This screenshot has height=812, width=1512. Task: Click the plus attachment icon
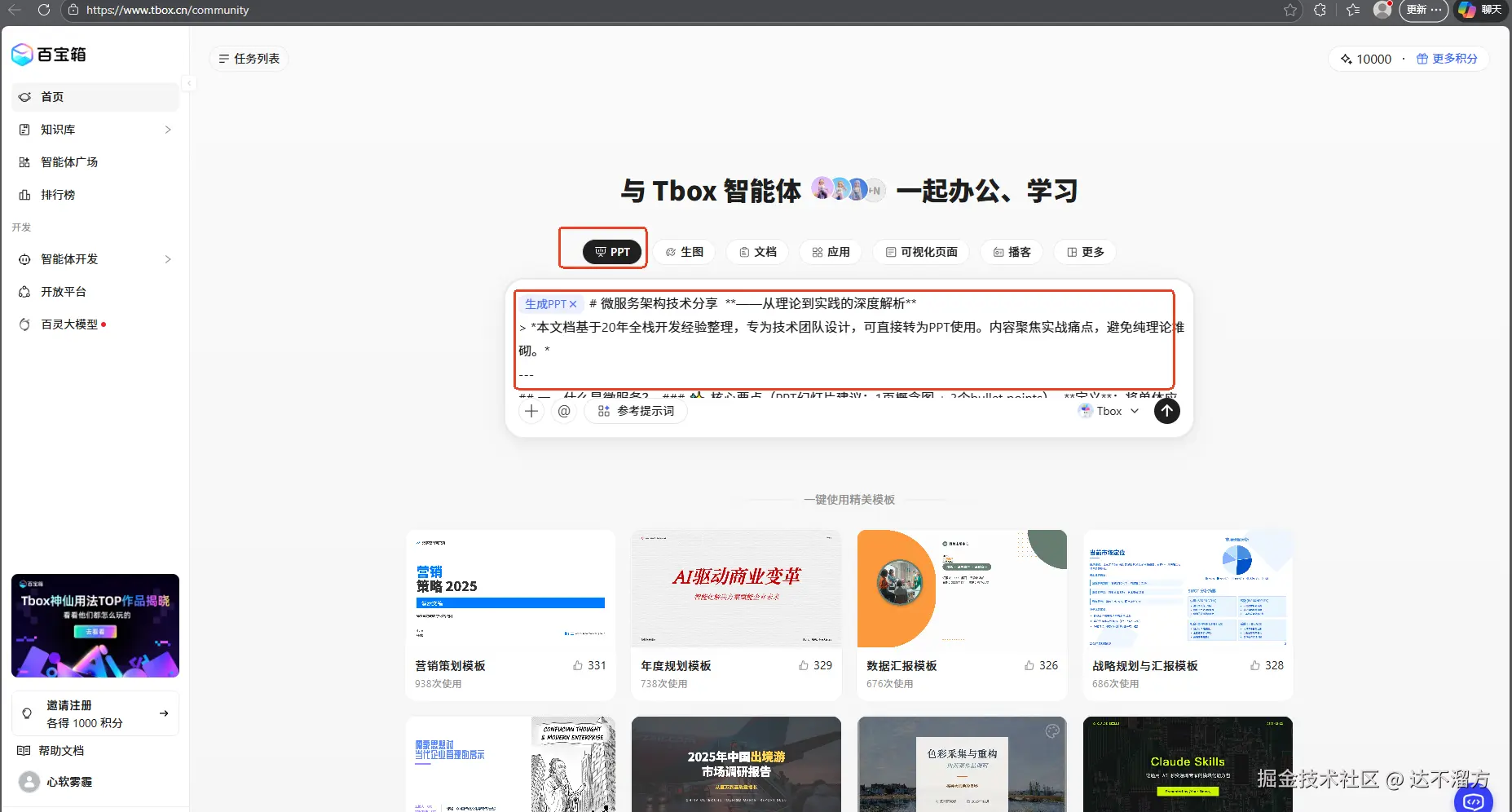[531, 411]
